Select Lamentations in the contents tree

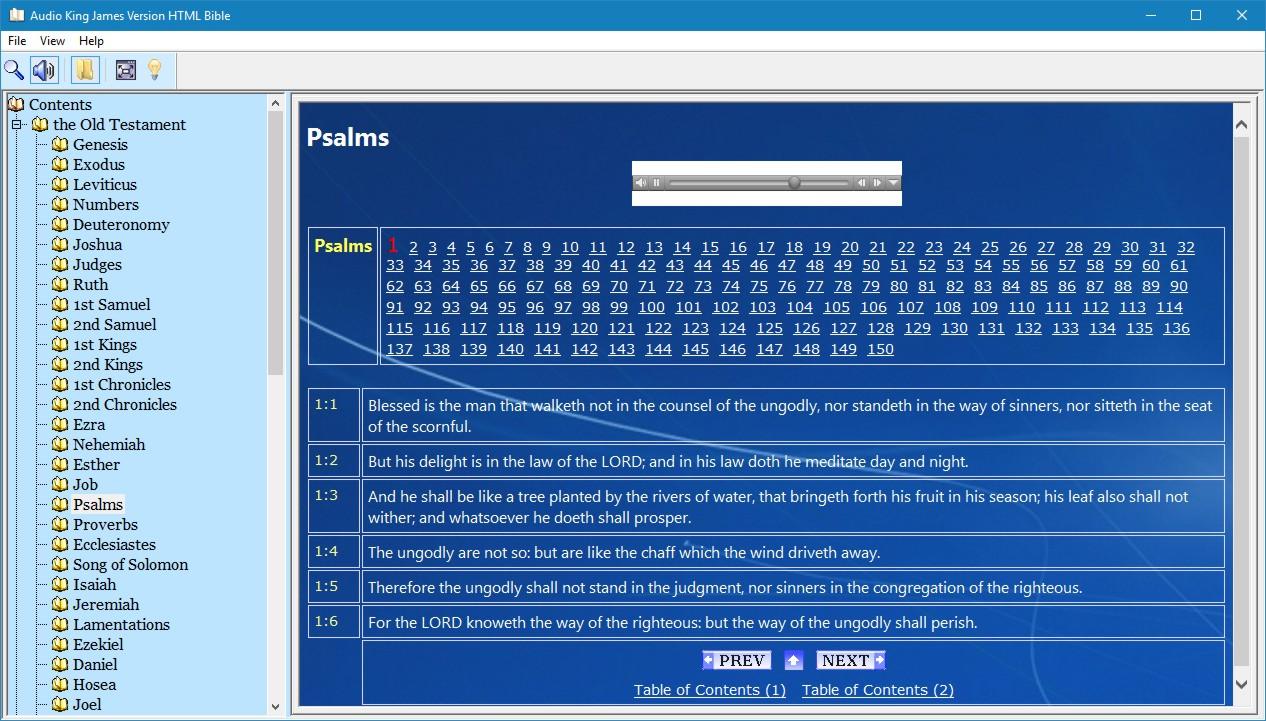tap(121, 625)
